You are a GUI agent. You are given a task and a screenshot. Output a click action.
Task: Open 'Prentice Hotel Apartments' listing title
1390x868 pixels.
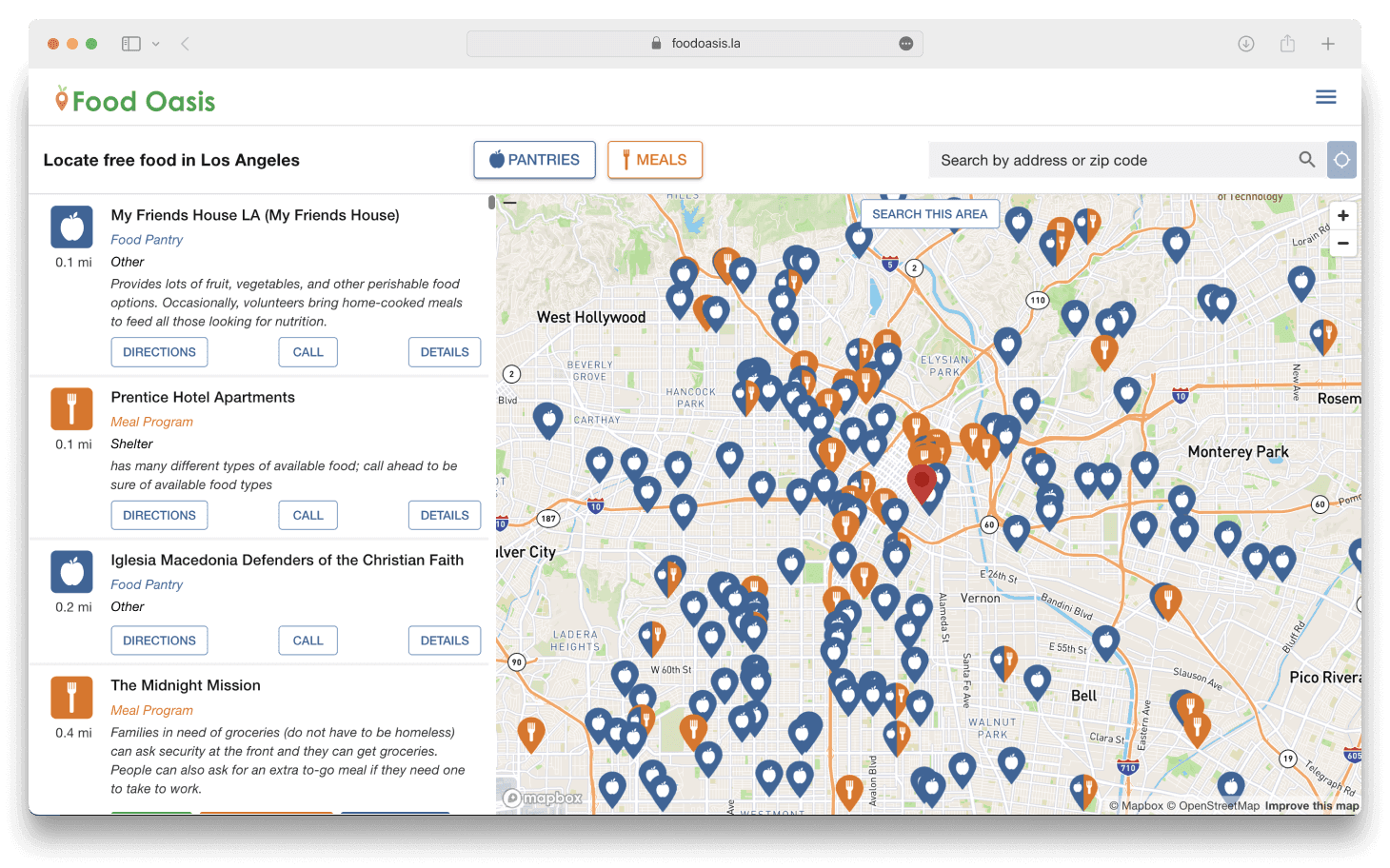click(203, 397)
